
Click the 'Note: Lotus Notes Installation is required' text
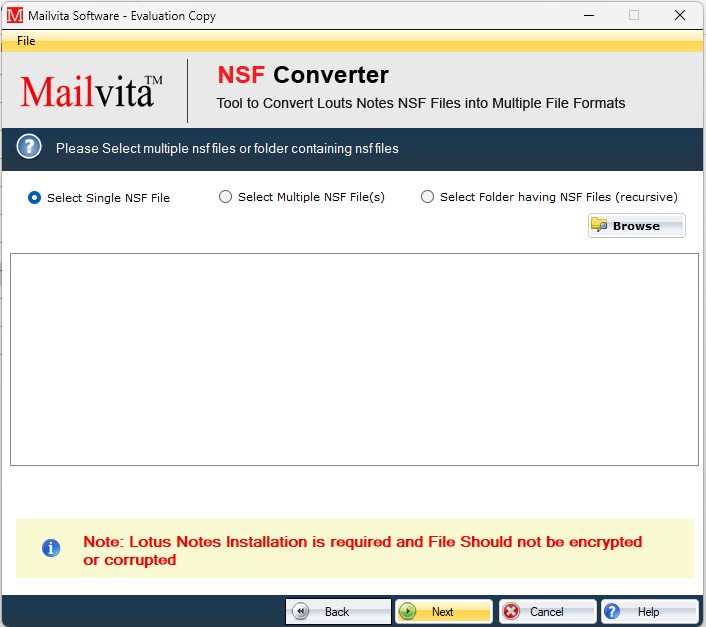(362, 550)
